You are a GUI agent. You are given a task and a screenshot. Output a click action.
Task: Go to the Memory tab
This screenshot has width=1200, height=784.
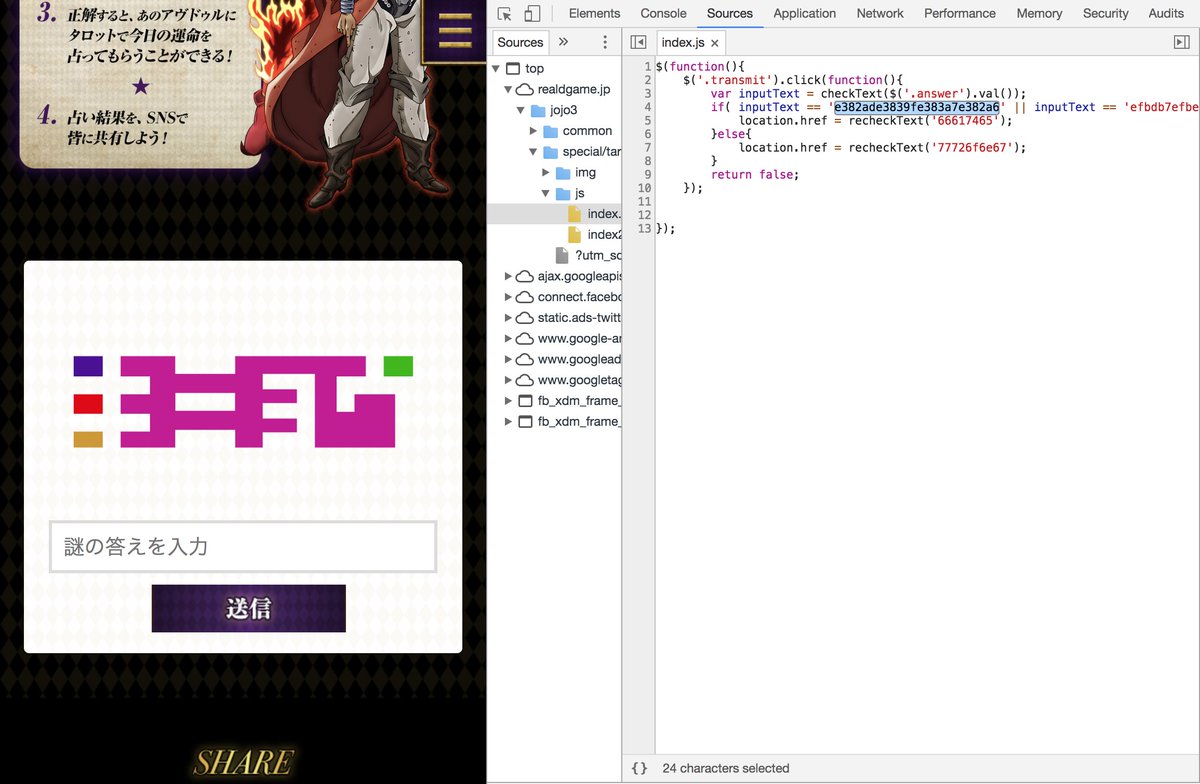[1039, 13]
